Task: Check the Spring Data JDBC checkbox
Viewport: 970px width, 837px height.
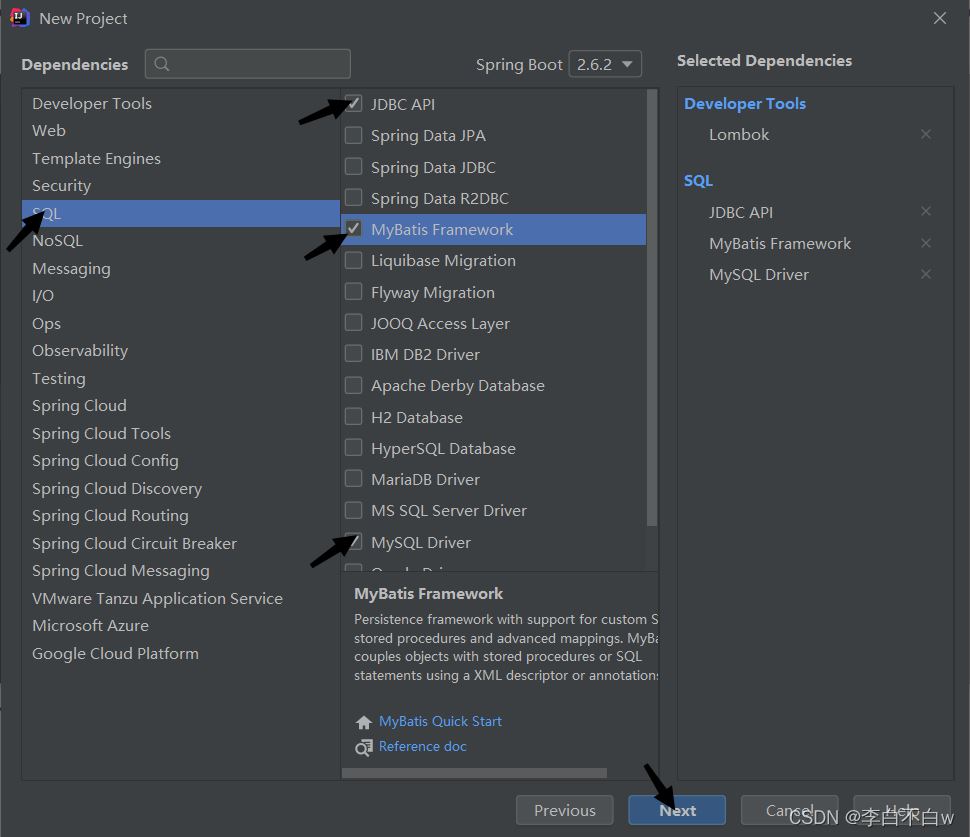Action: 353,166
